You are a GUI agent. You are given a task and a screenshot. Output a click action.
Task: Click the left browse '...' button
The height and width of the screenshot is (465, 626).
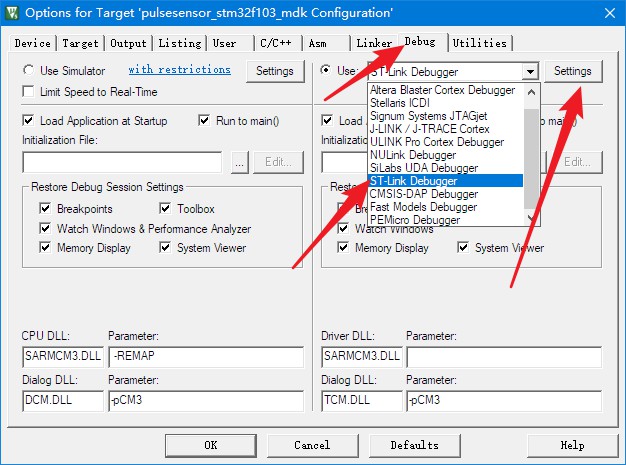tap(240, 162)
